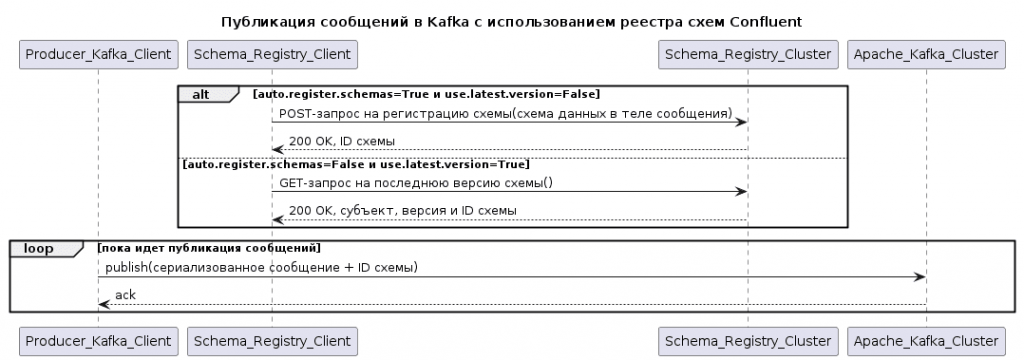Image resolution: width=1024 pixels, height=360 pixels.
Task: Click the ack reply label
Action: pos(125,295)
